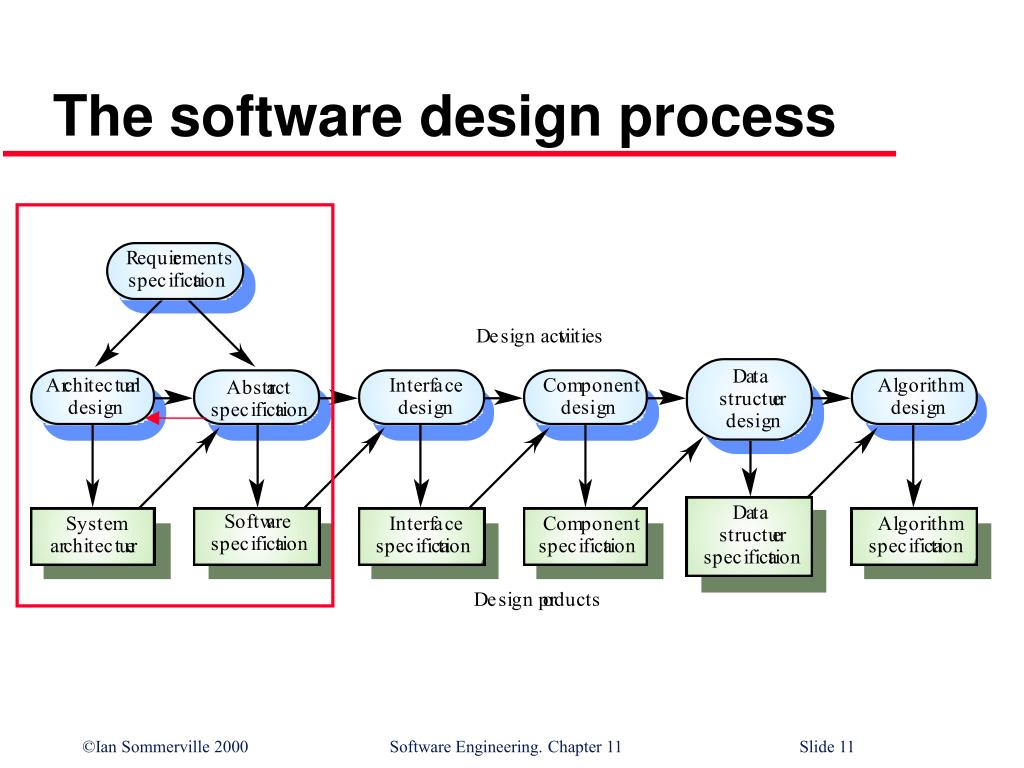Select the 'System architecture' product box
The width and height of the screenshot is (1024, 768).
(93, 536)
